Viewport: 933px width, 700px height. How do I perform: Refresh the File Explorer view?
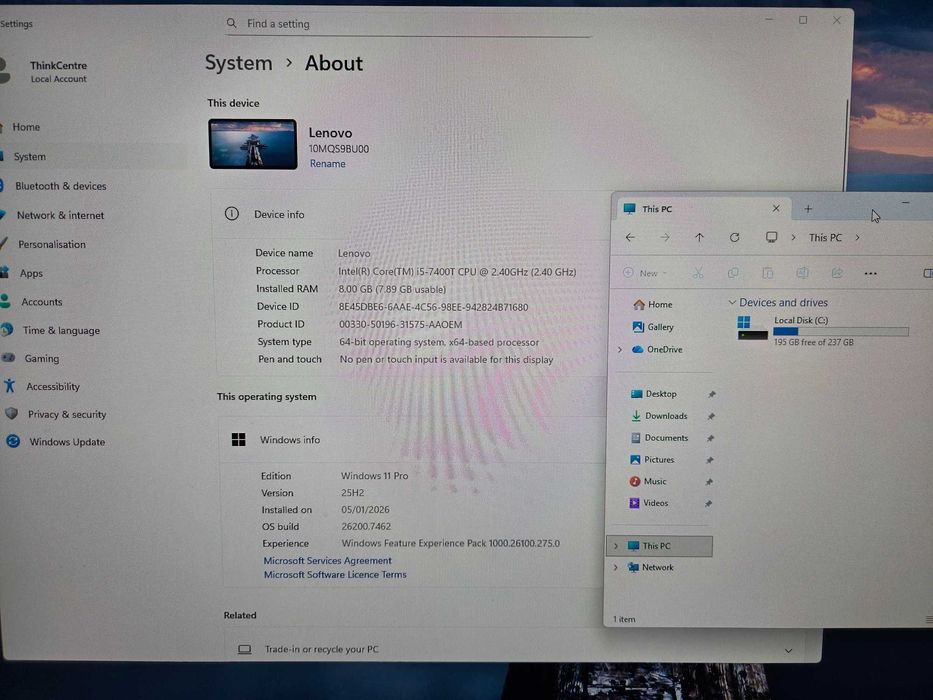[735, 238]
